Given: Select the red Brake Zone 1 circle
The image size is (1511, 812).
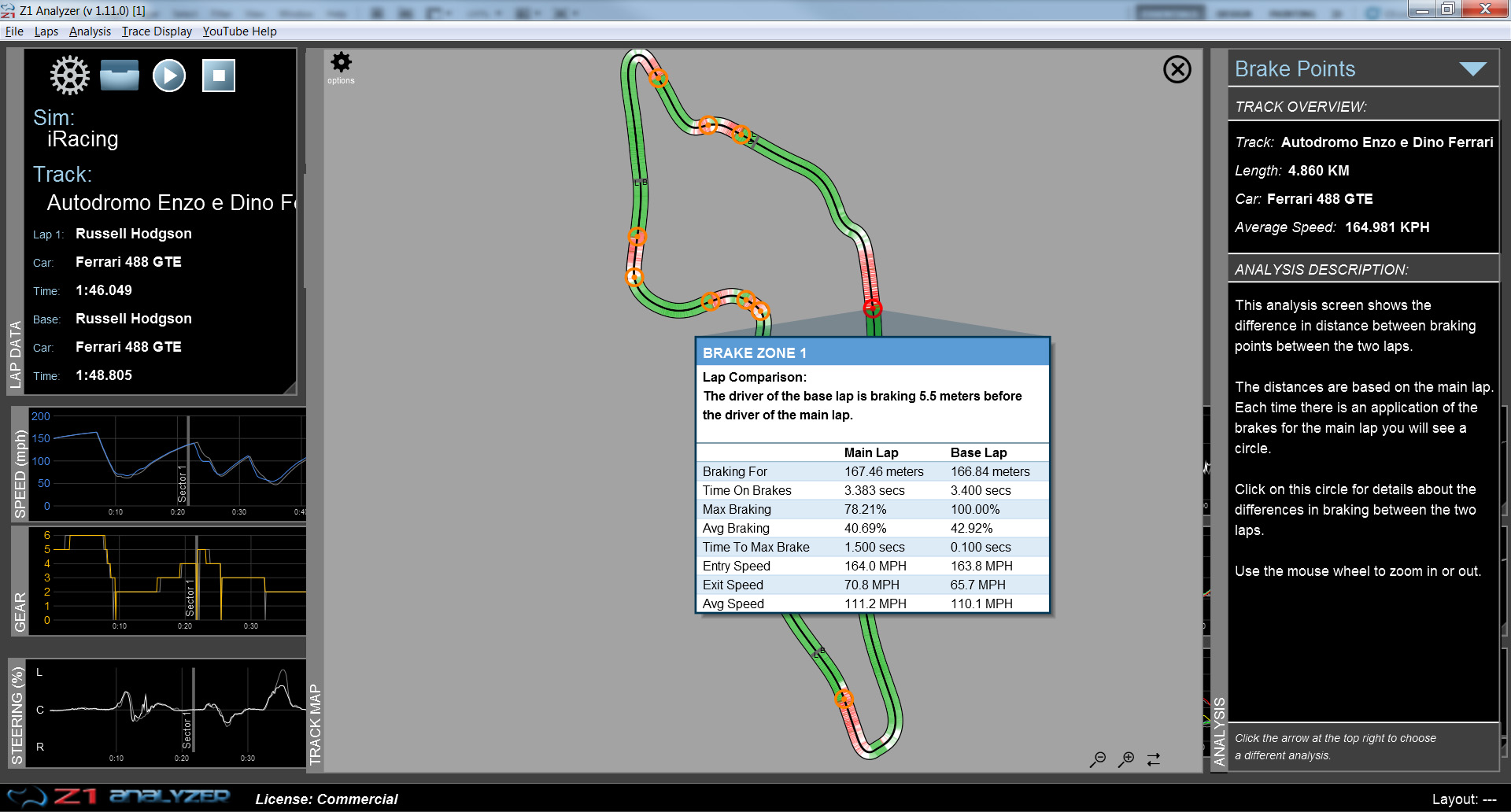Looking at the screenshot, I should point(872,308).
